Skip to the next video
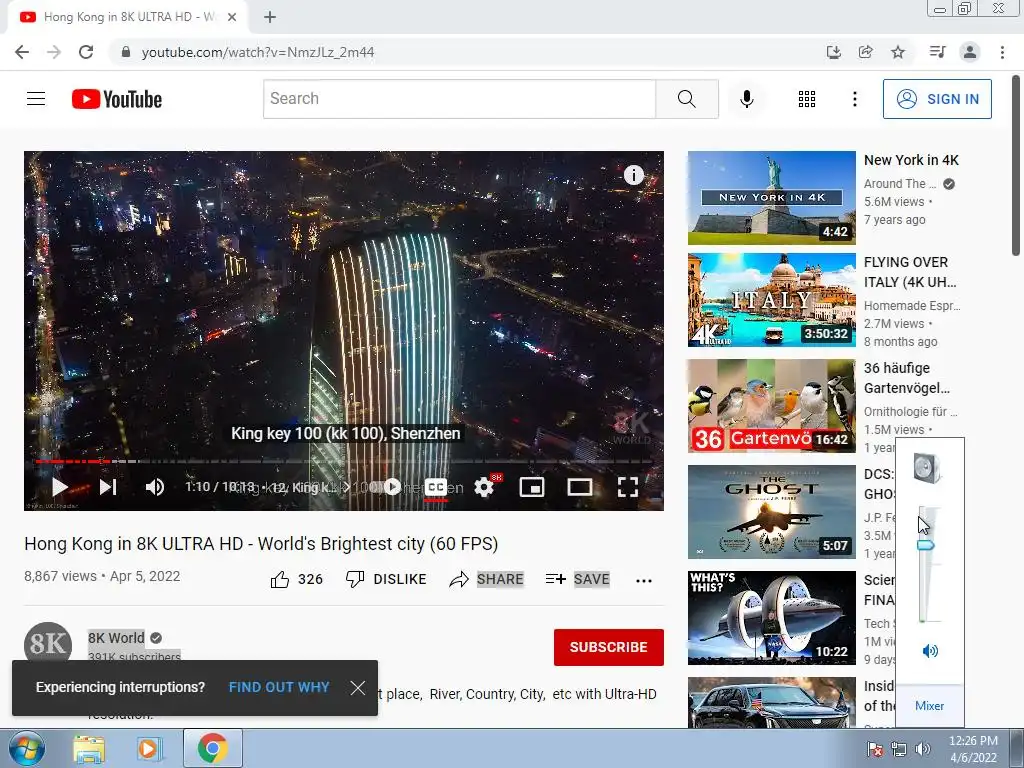Image resolution: width=1024 pixels, height=768 pixels. pos(108,487)
